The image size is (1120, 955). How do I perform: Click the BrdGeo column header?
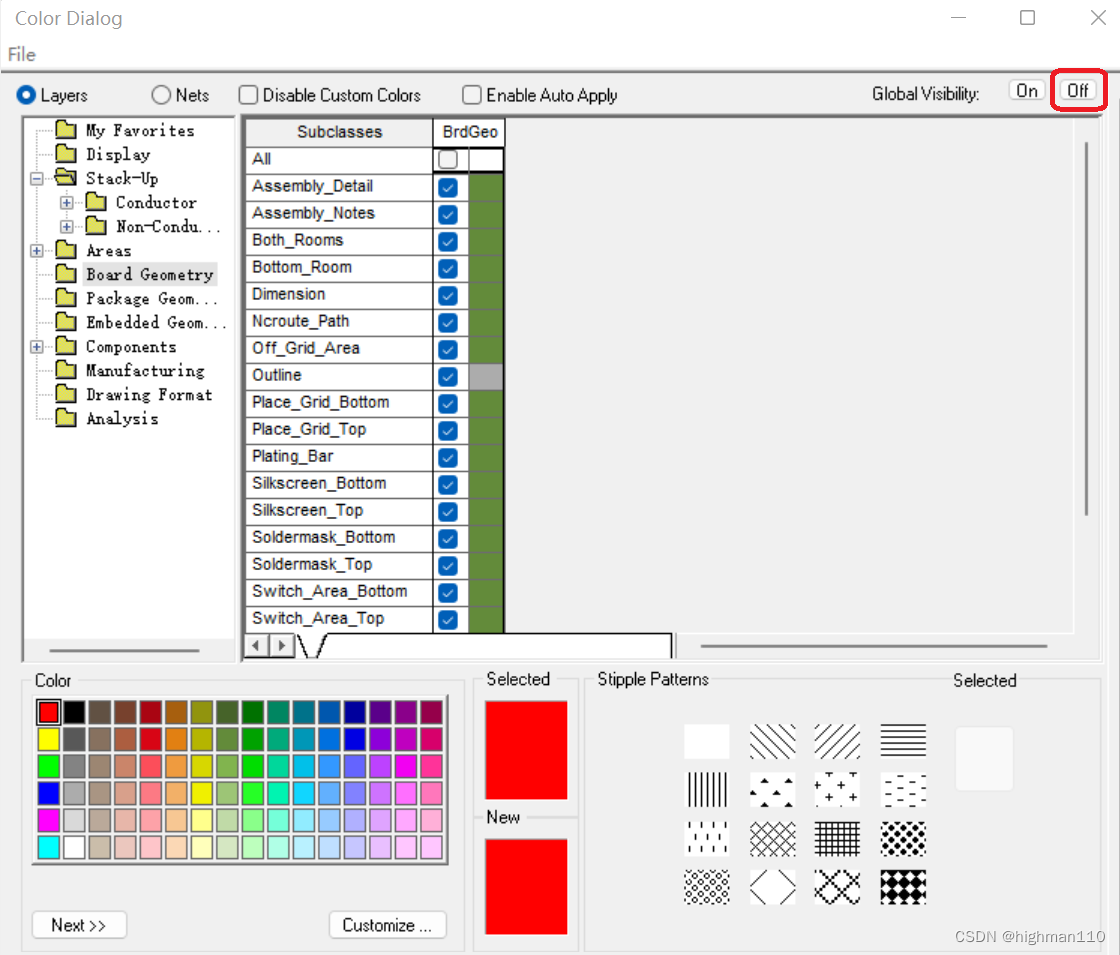[469, 132]
